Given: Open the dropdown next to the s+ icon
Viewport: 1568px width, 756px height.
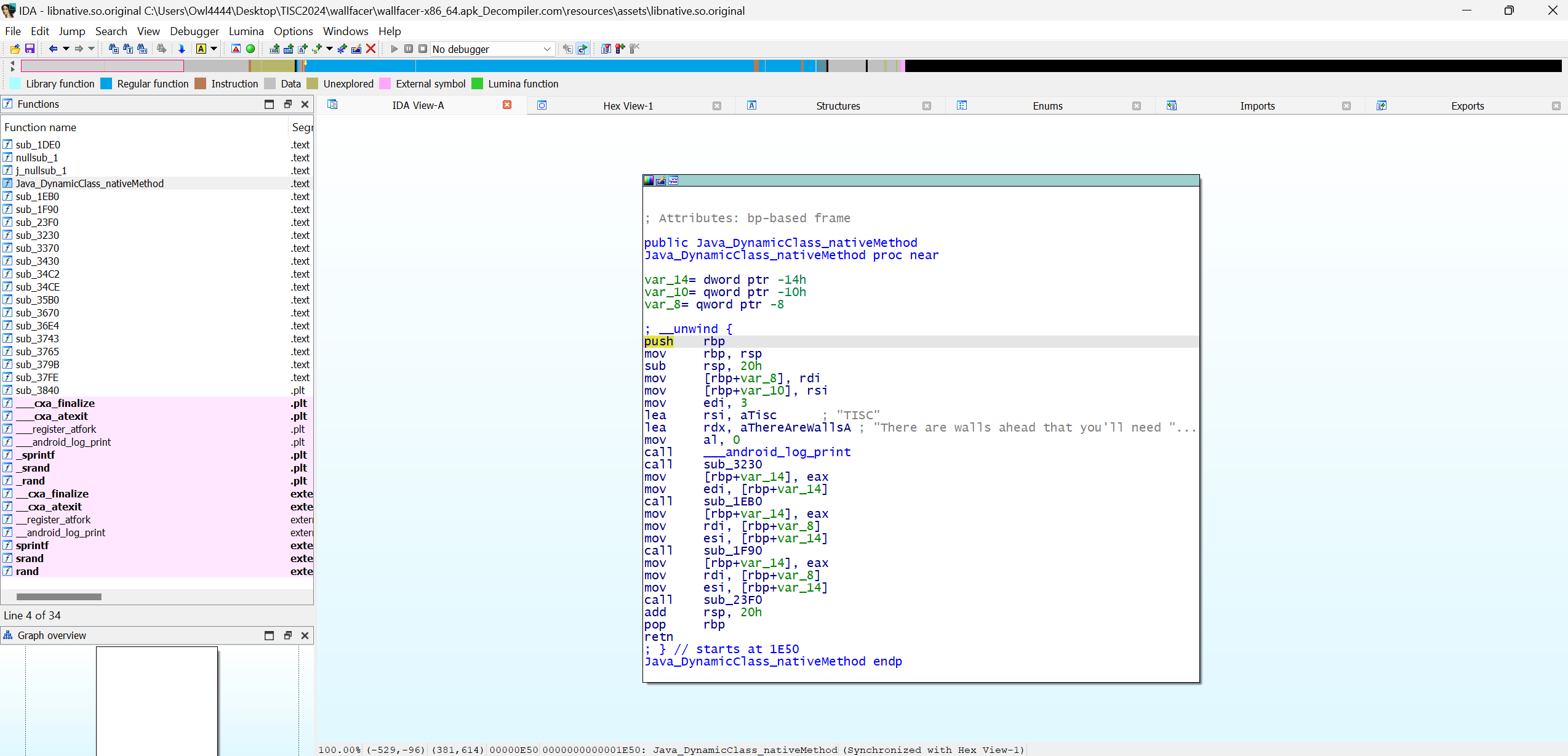Looking at the screenshot, I should point(330,49).
